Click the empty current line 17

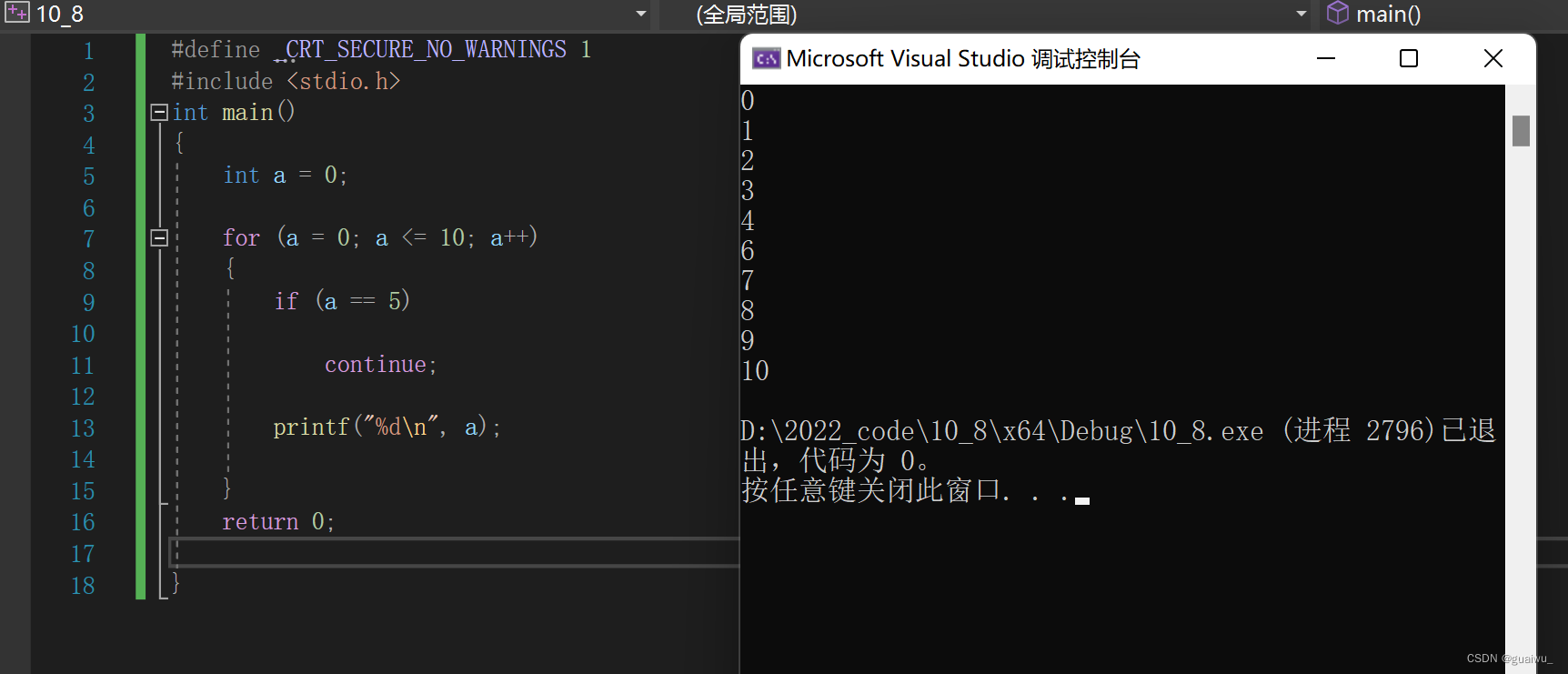(455, 552)
